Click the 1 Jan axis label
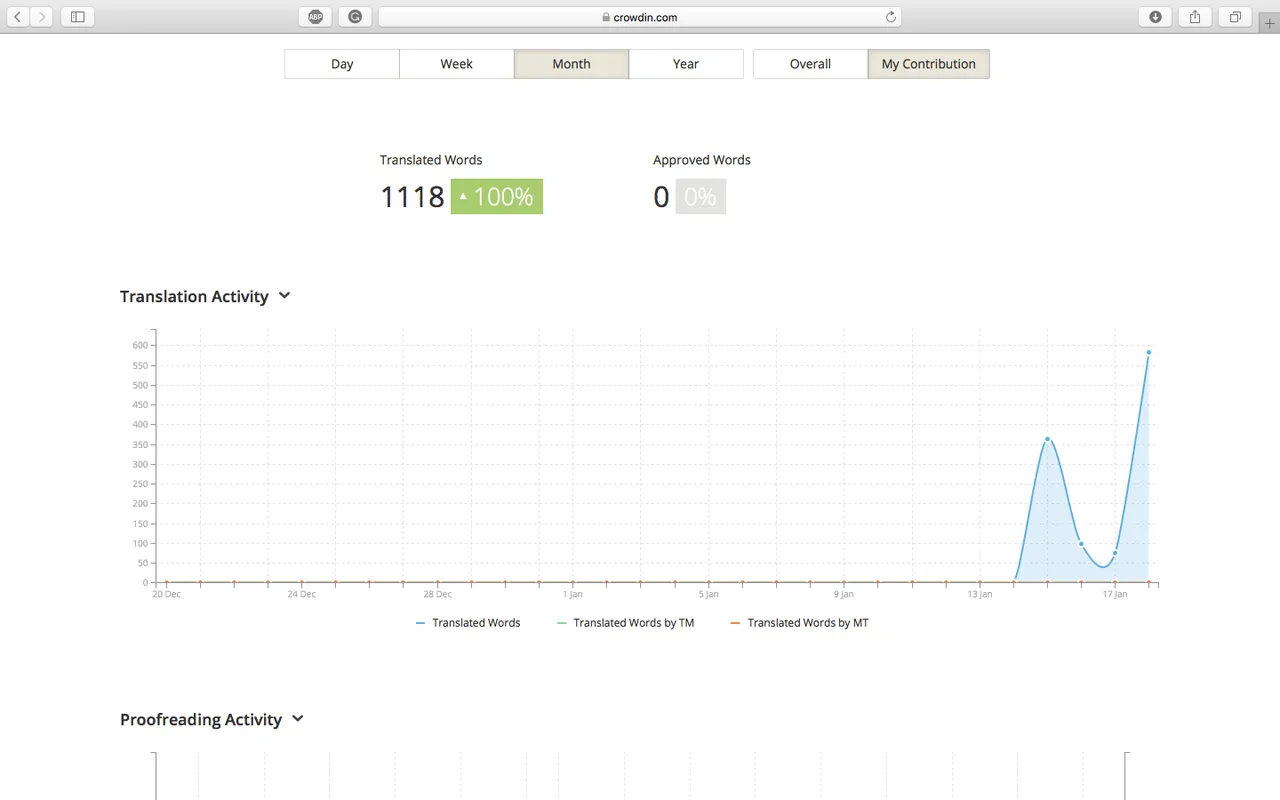Screen dimensions: 1280x800 pyautogui.click(x=573, y=594)
